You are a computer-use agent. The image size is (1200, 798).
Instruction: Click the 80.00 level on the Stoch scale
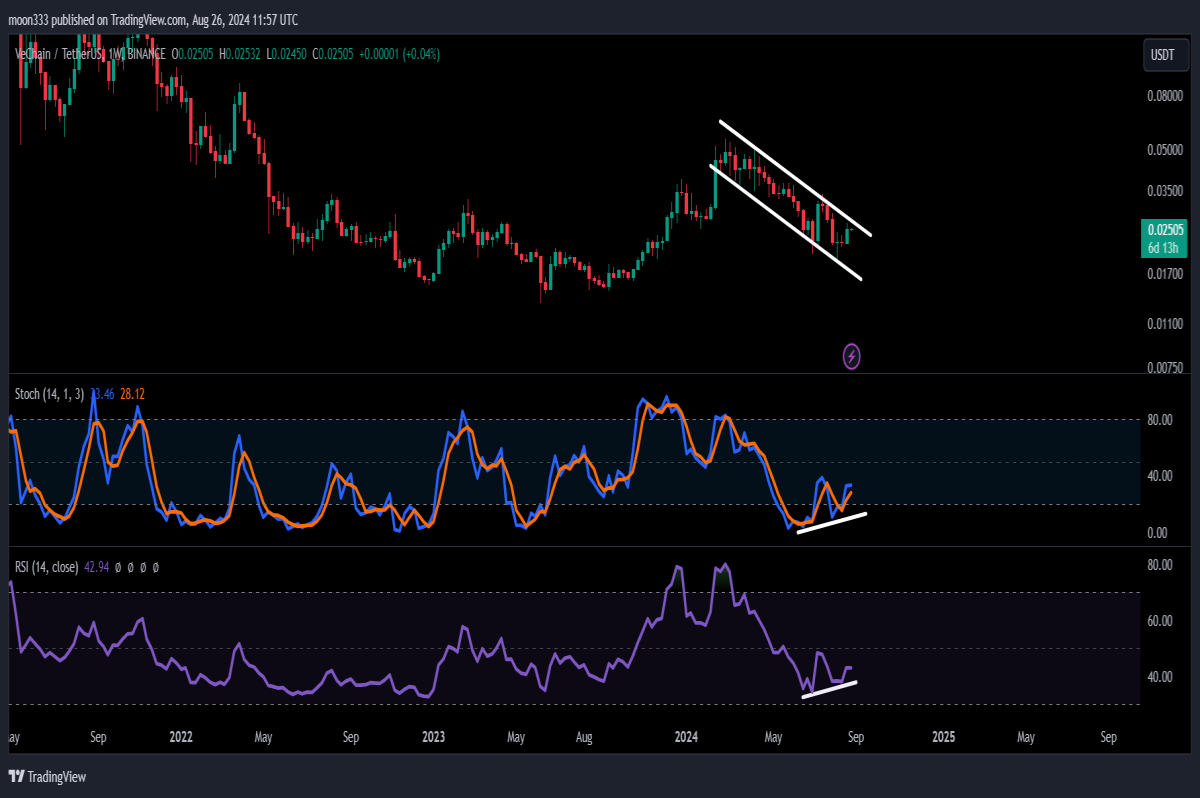click(x=1159, y=420)
